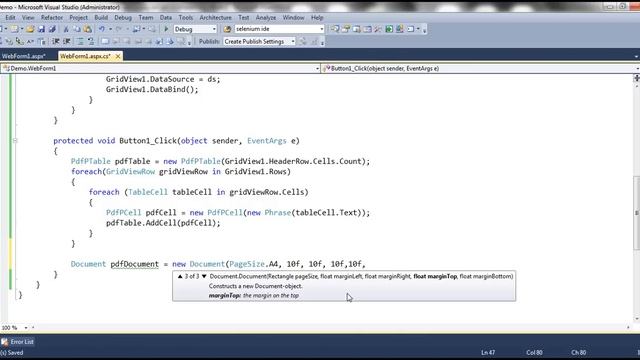Click the Navigate Backward icon
The width and height of the screenshot is (640, 360).
click(x=137, y=29)
